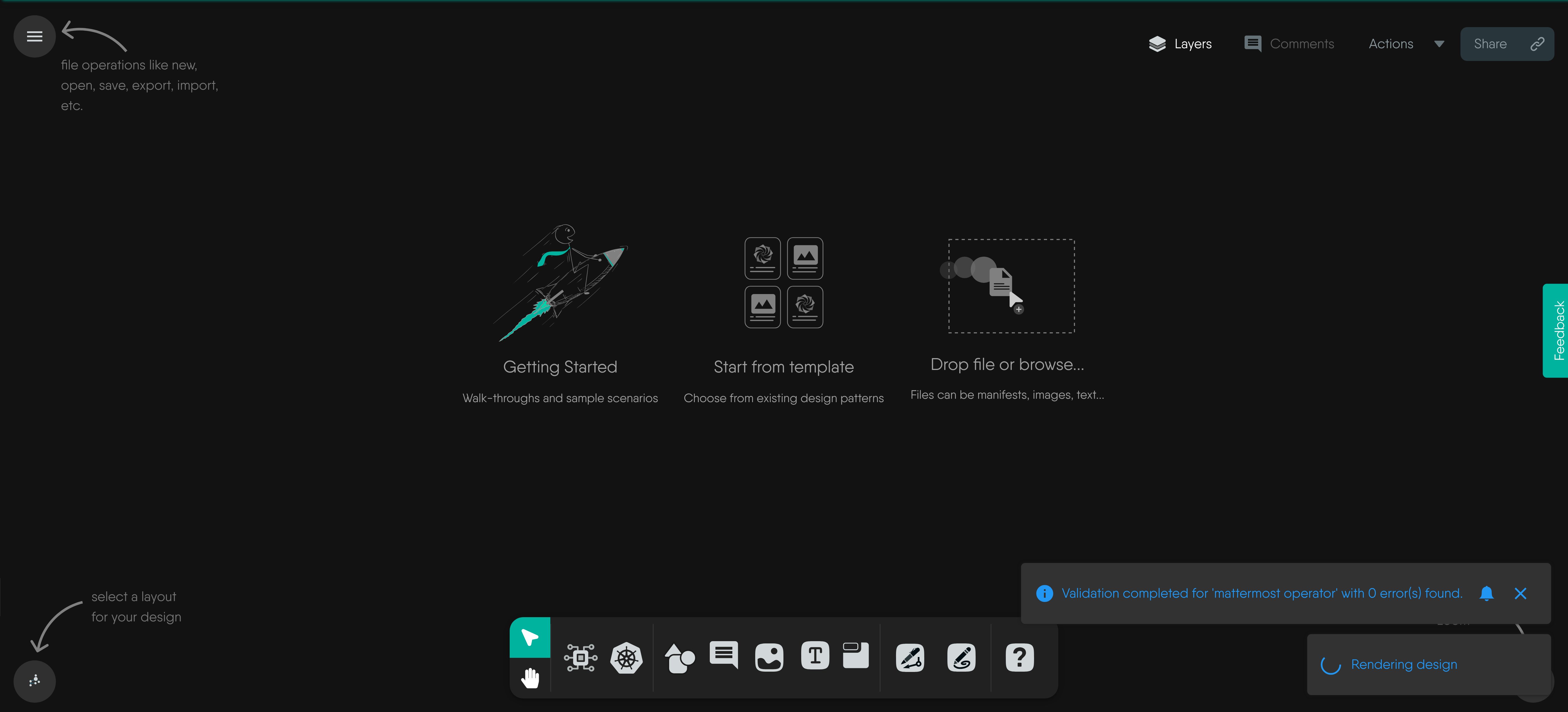Open the layout selector button

point(35,681)
